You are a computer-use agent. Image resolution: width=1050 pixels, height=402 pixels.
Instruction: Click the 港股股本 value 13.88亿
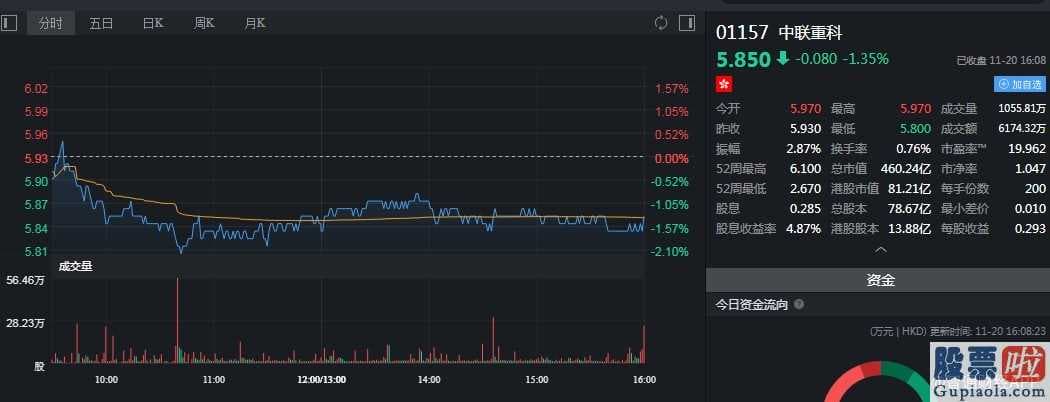pyautogui.click(x=911, y=229)
